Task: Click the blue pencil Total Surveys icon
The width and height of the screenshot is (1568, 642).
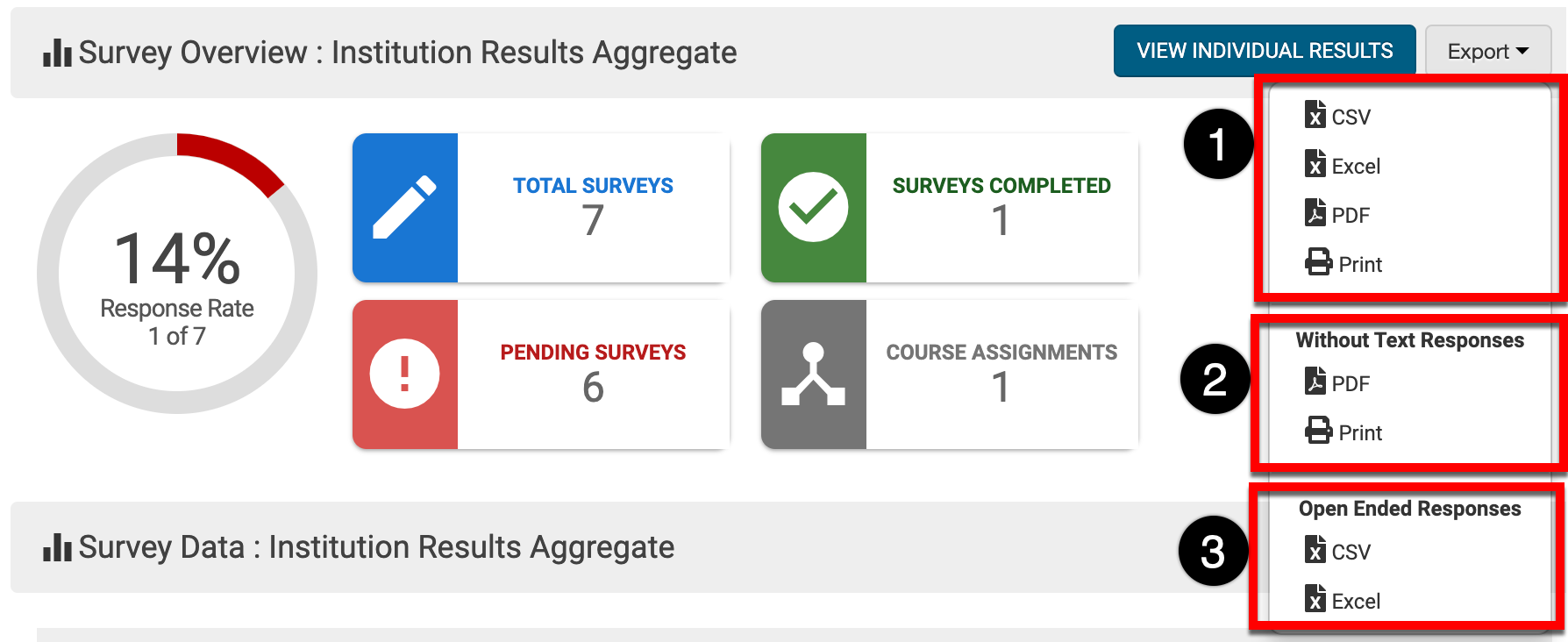Action: click(x=404, y=208)
